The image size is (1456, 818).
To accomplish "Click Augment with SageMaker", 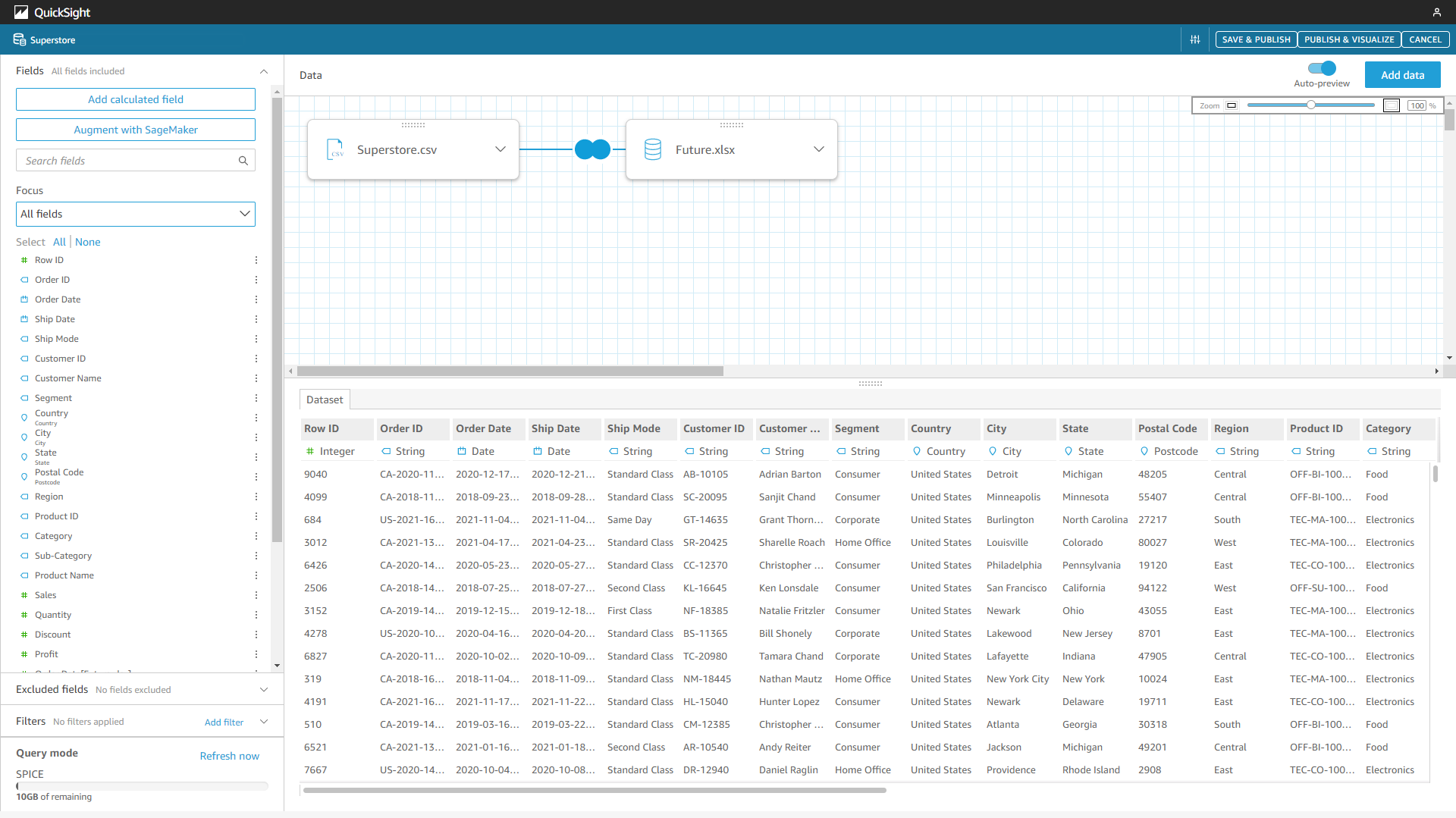I will 136,130.
